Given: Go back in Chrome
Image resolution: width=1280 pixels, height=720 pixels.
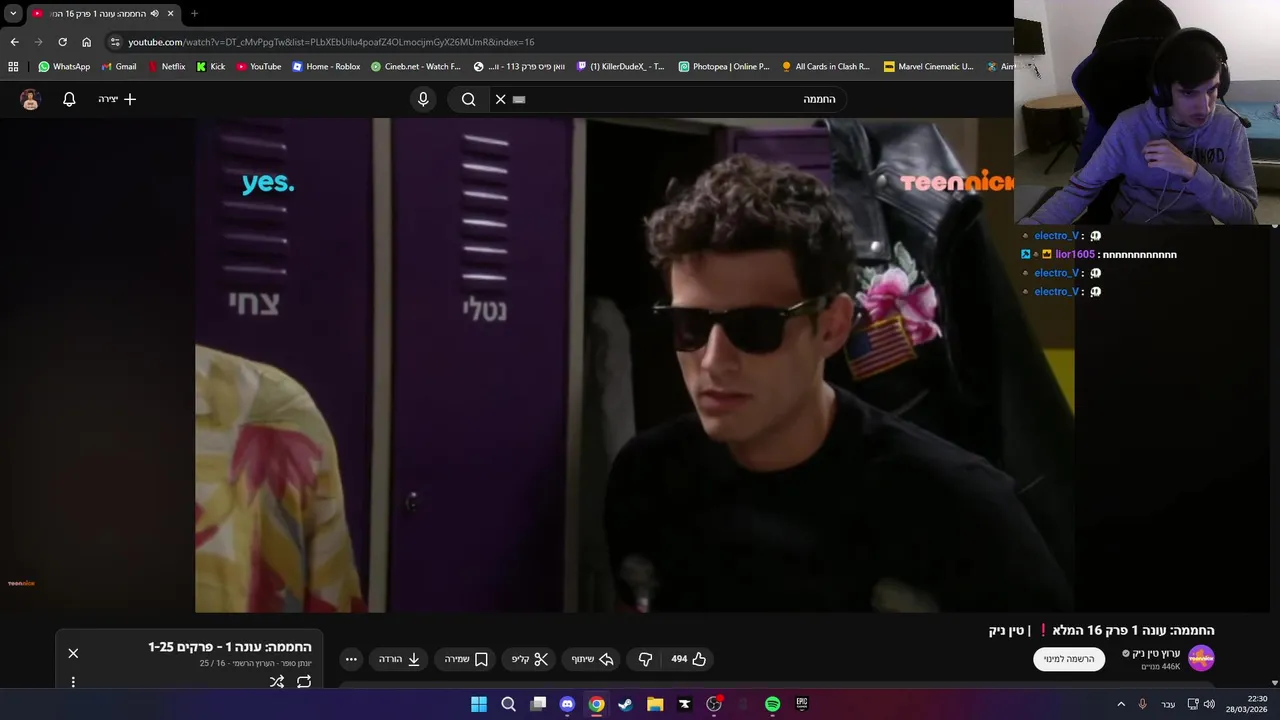Looking at the screenshot, I should tap(14, 42).
